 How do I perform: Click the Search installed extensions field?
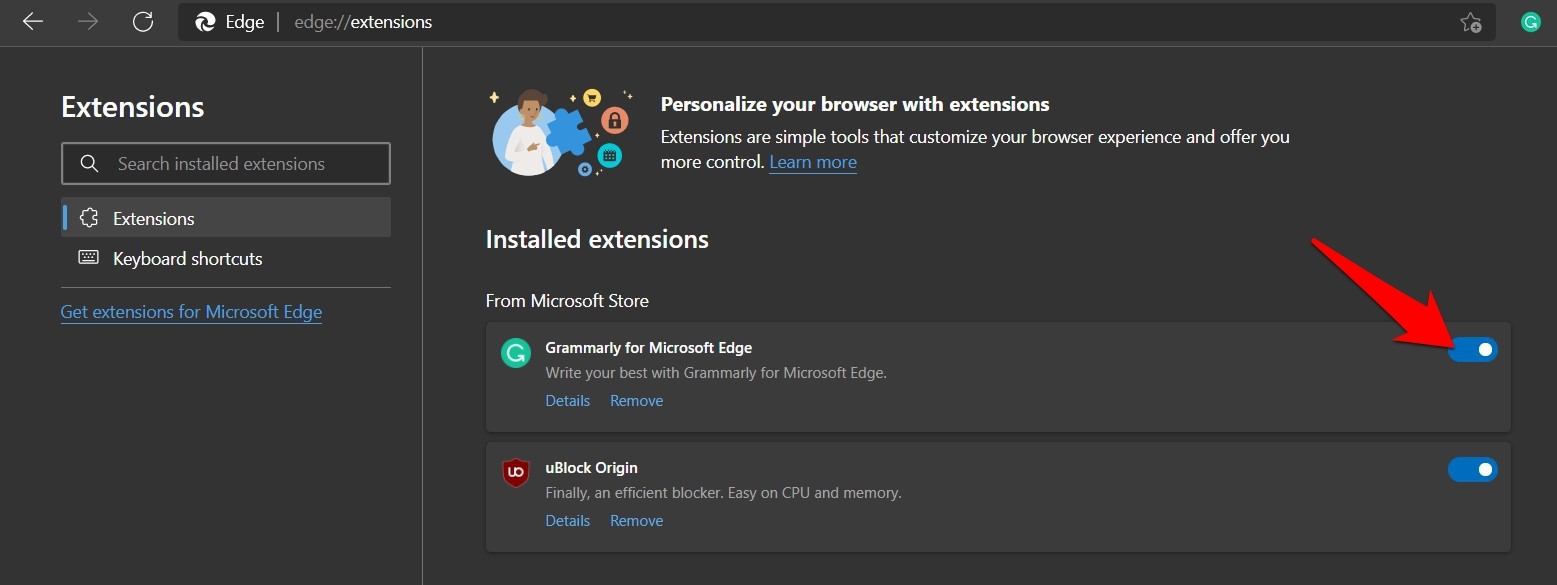240,163
